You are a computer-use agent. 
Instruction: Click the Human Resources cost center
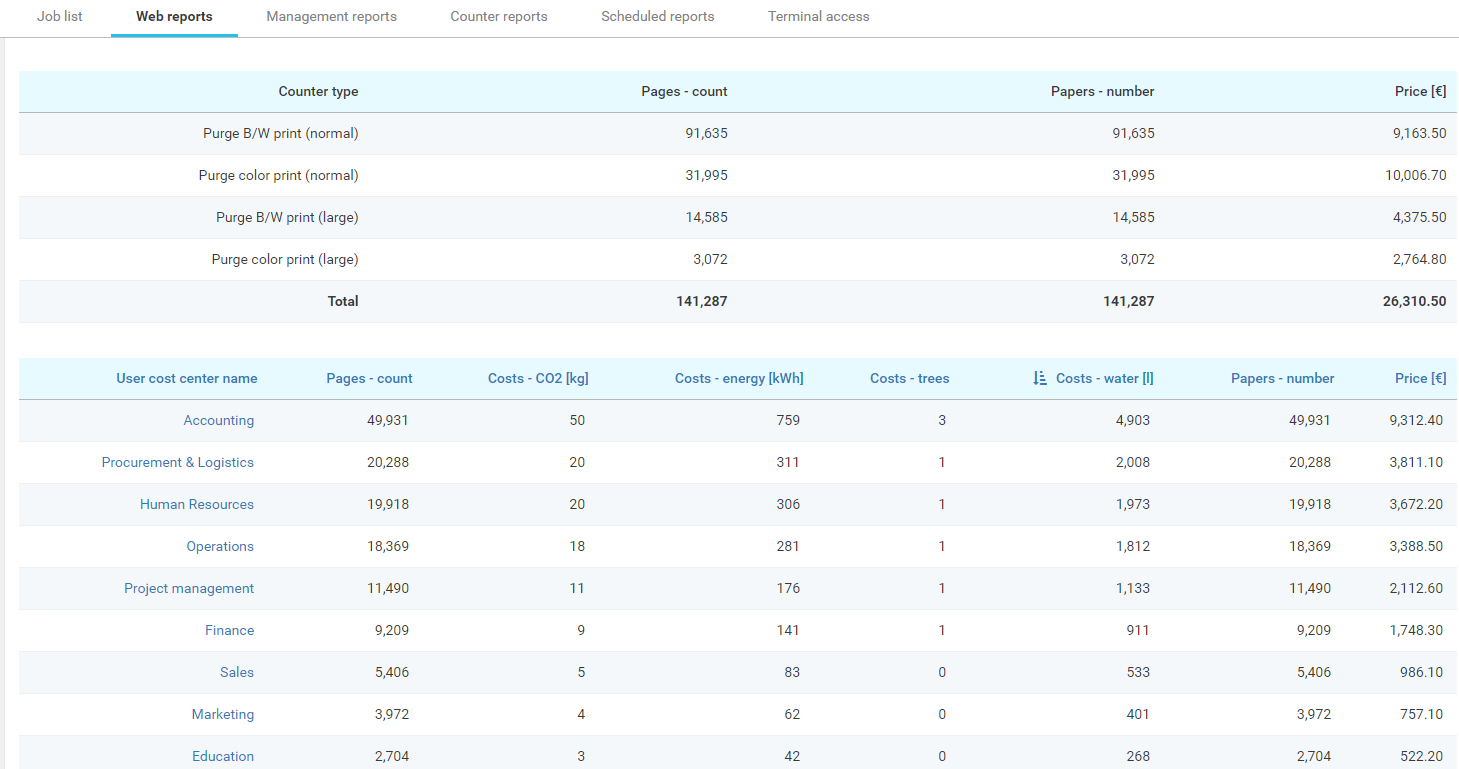coord(197,505)
